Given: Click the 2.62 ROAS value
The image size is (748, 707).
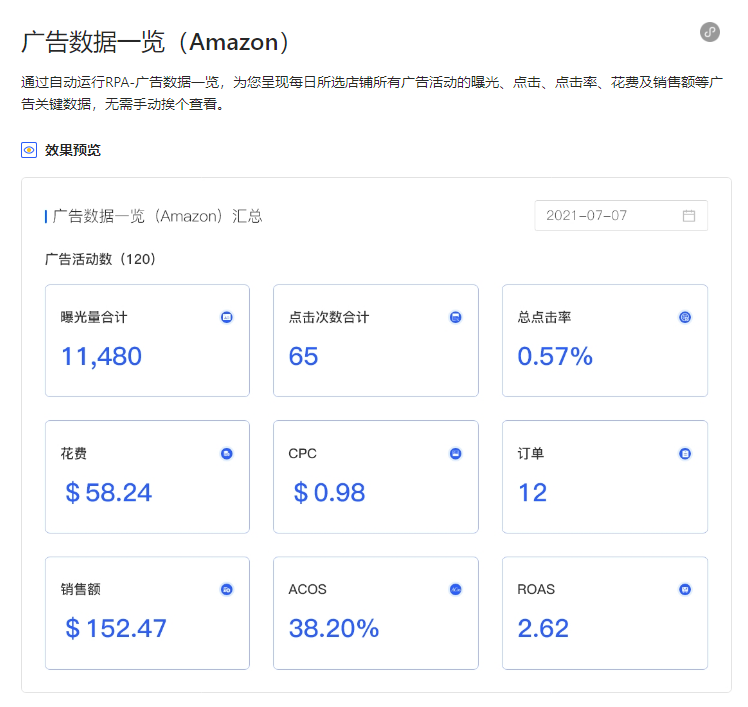Looking at the screenshot, I should click(x=543, y=628).
